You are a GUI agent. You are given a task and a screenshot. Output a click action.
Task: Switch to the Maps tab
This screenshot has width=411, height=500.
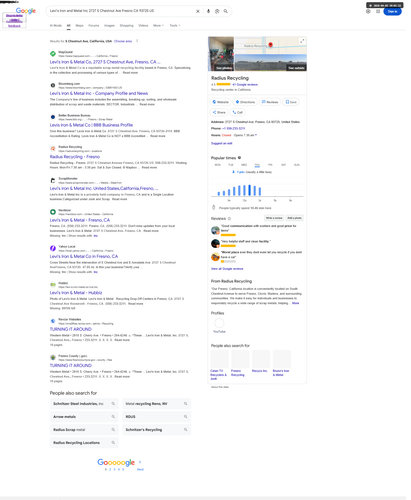pos(79,25)
